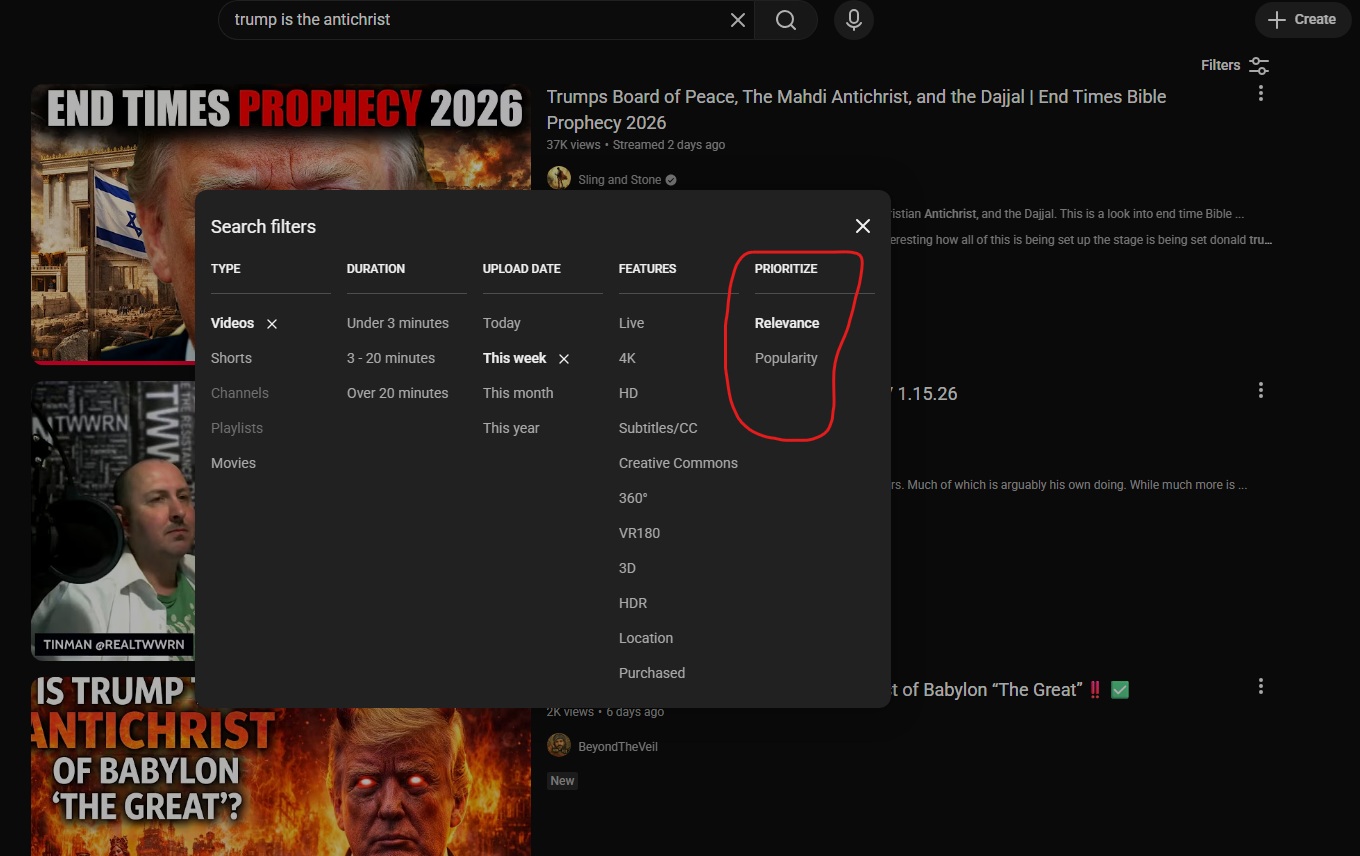Open the BeyondTheVeil channel avatar
The width and height of the screenshot is (1360, 856).
[559, 746]
